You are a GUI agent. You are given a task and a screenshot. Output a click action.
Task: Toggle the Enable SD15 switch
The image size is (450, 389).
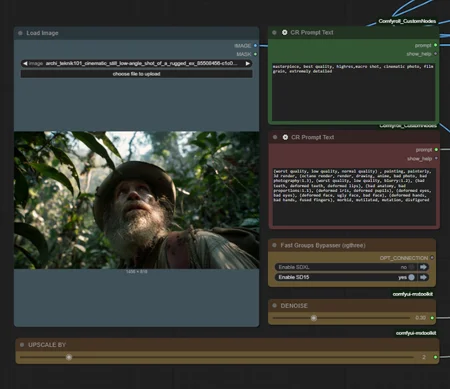click(x=412, y=277)
